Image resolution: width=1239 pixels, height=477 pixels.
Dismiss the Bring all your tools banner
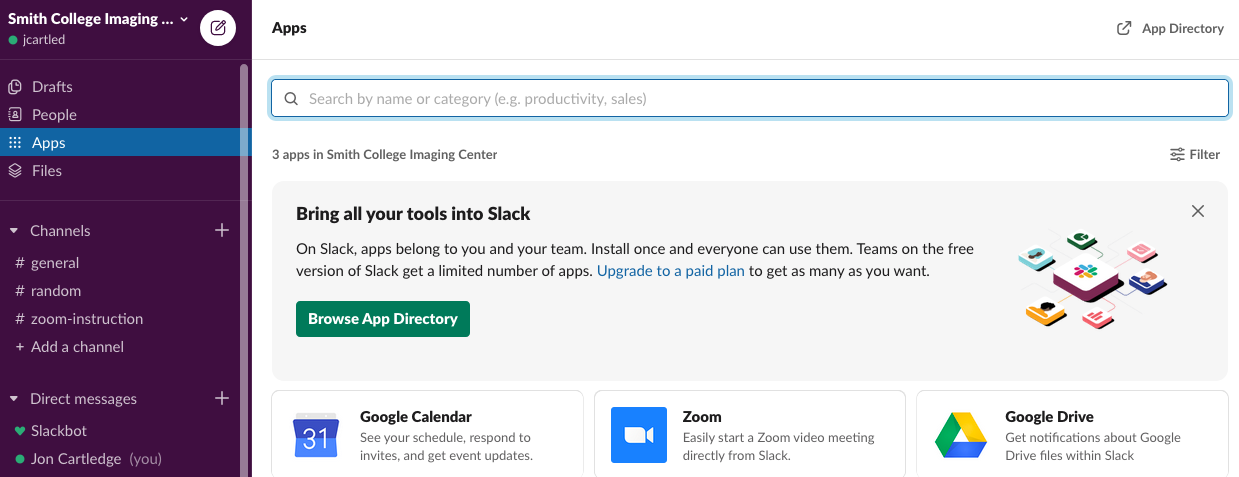coord(1198,211)
